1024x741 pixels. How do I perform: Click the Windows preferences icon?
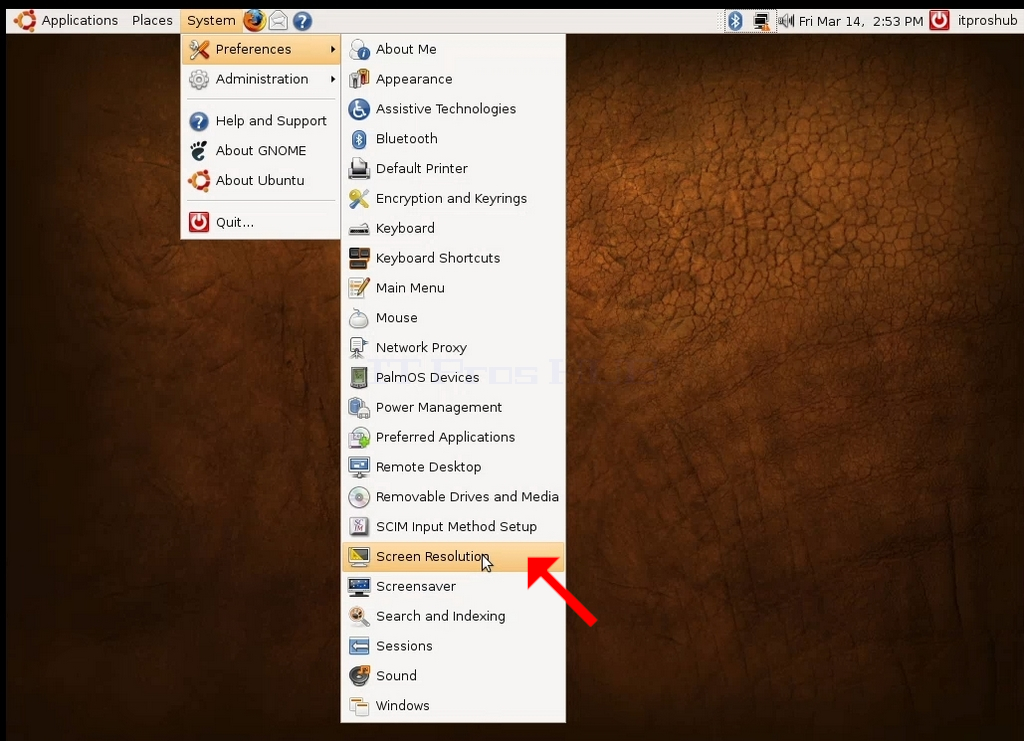click(359, 706)
